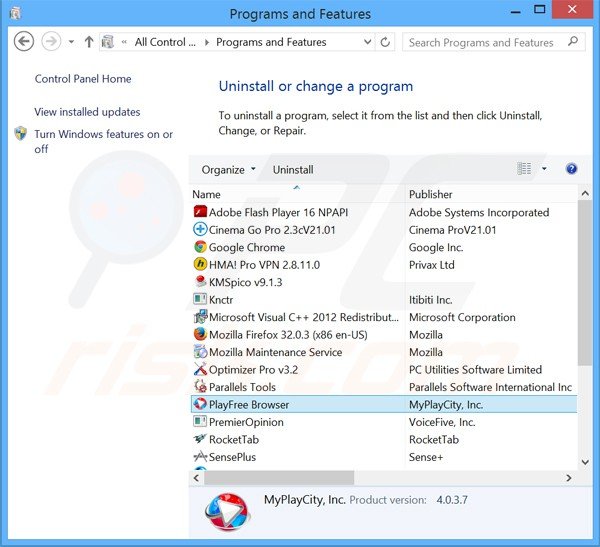Open the blue help question mark icon
The width and height of the screenshot is (600, 547).
click(571, 169)
